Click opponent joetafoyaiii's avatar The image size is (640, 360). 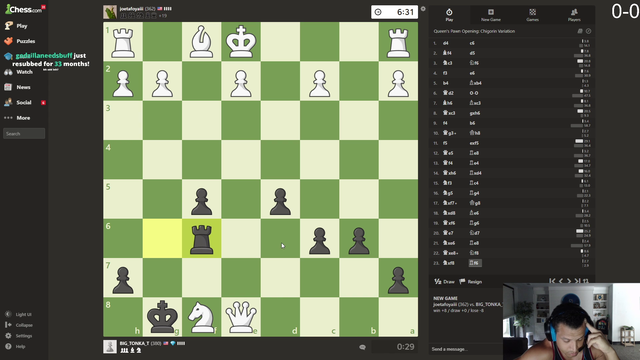(110, 12)
